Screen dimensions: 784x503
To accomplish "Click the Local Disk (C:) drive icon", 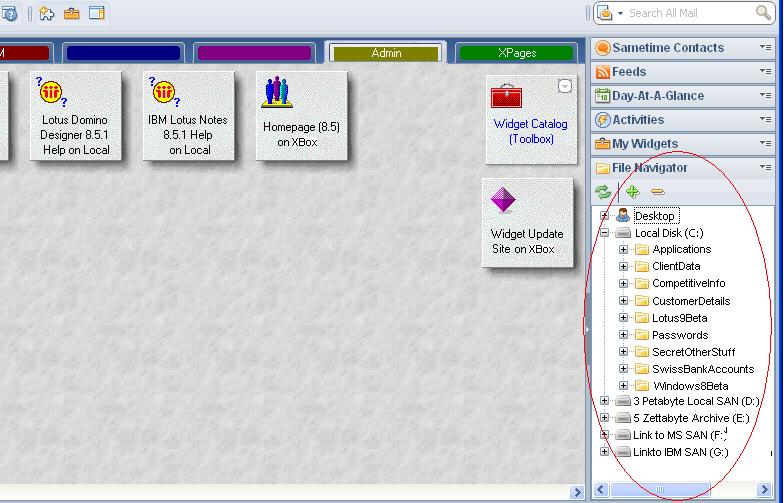I will [622, 232].
